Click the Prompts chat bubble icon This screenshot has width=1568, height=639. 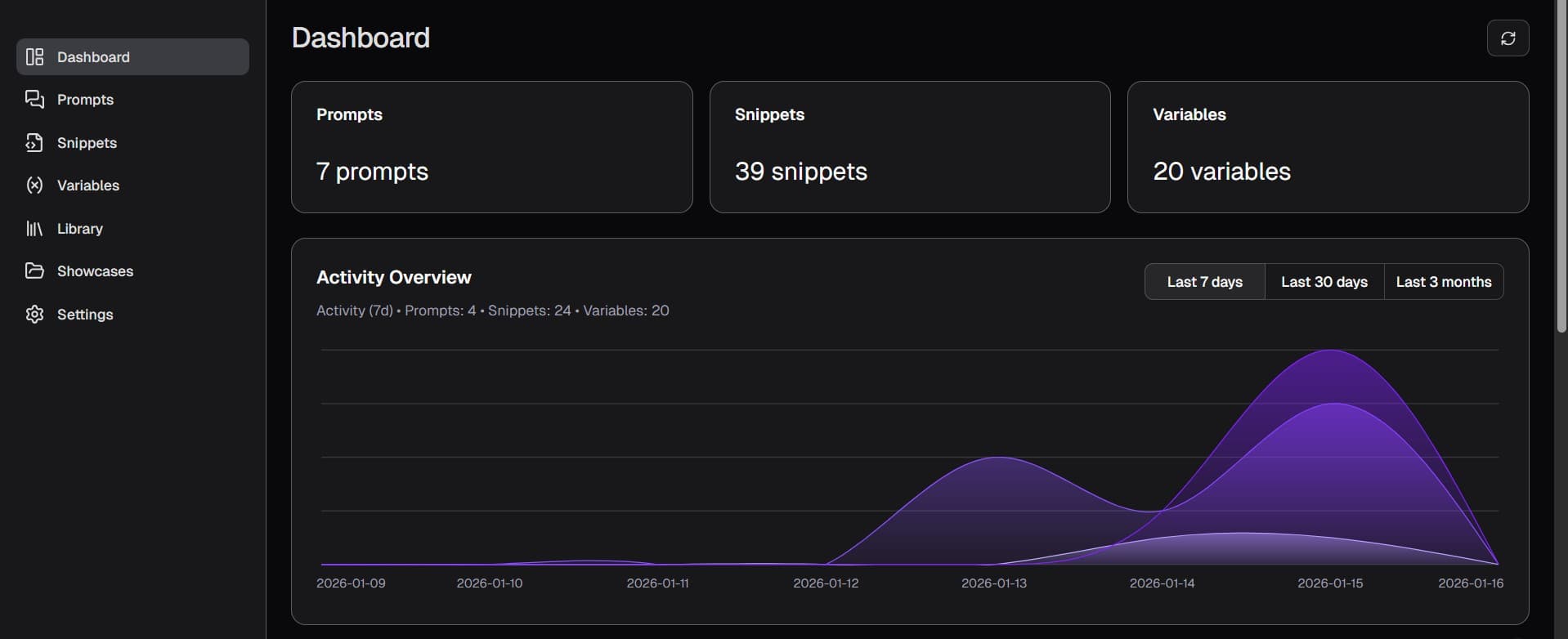click(34, 100)
